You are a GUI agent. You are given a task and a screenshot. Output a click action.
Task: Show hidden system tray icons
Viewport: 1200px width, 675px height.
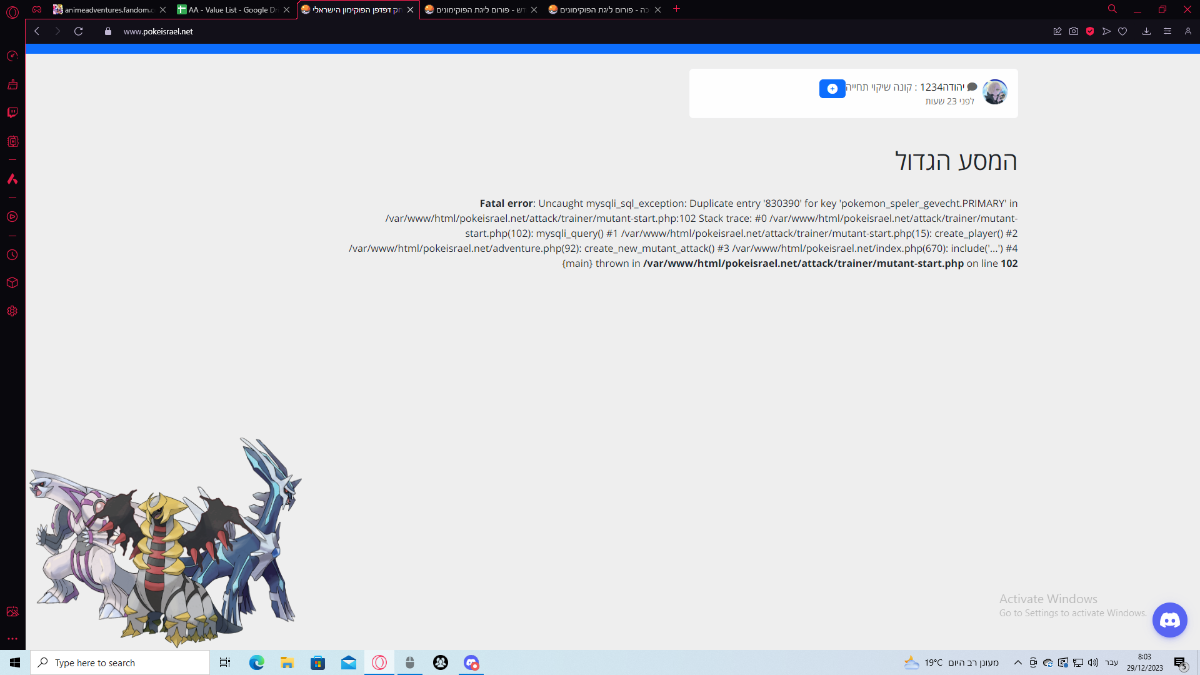click(1018, 662)
